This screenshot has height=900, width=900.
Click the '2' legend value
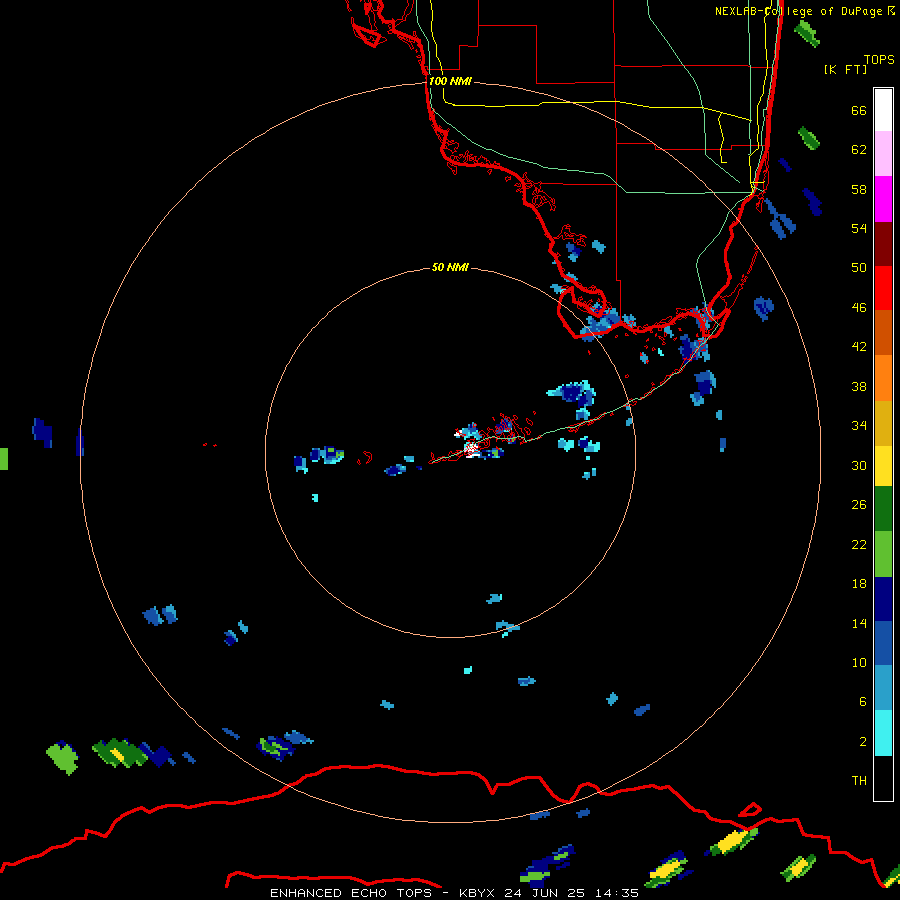(863, 741)
